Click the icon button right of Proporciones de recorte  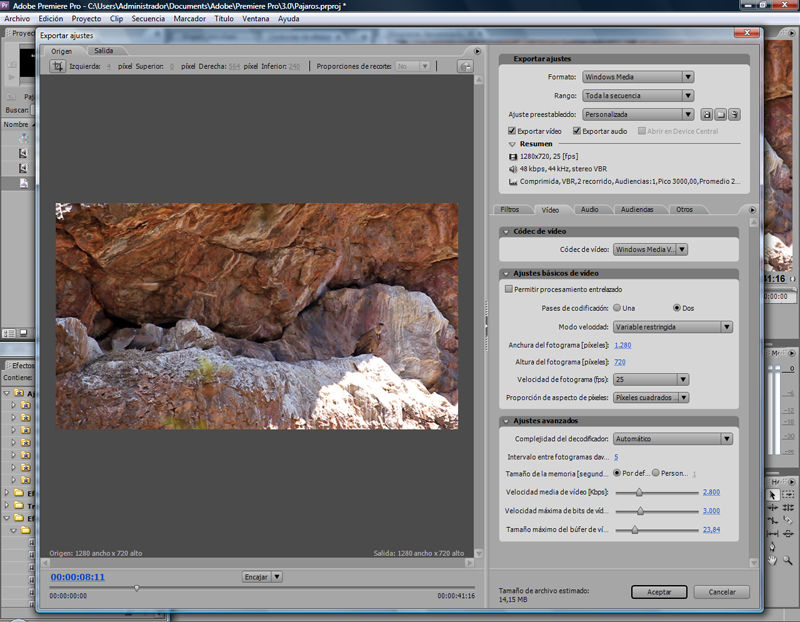(x=465, y=66)
